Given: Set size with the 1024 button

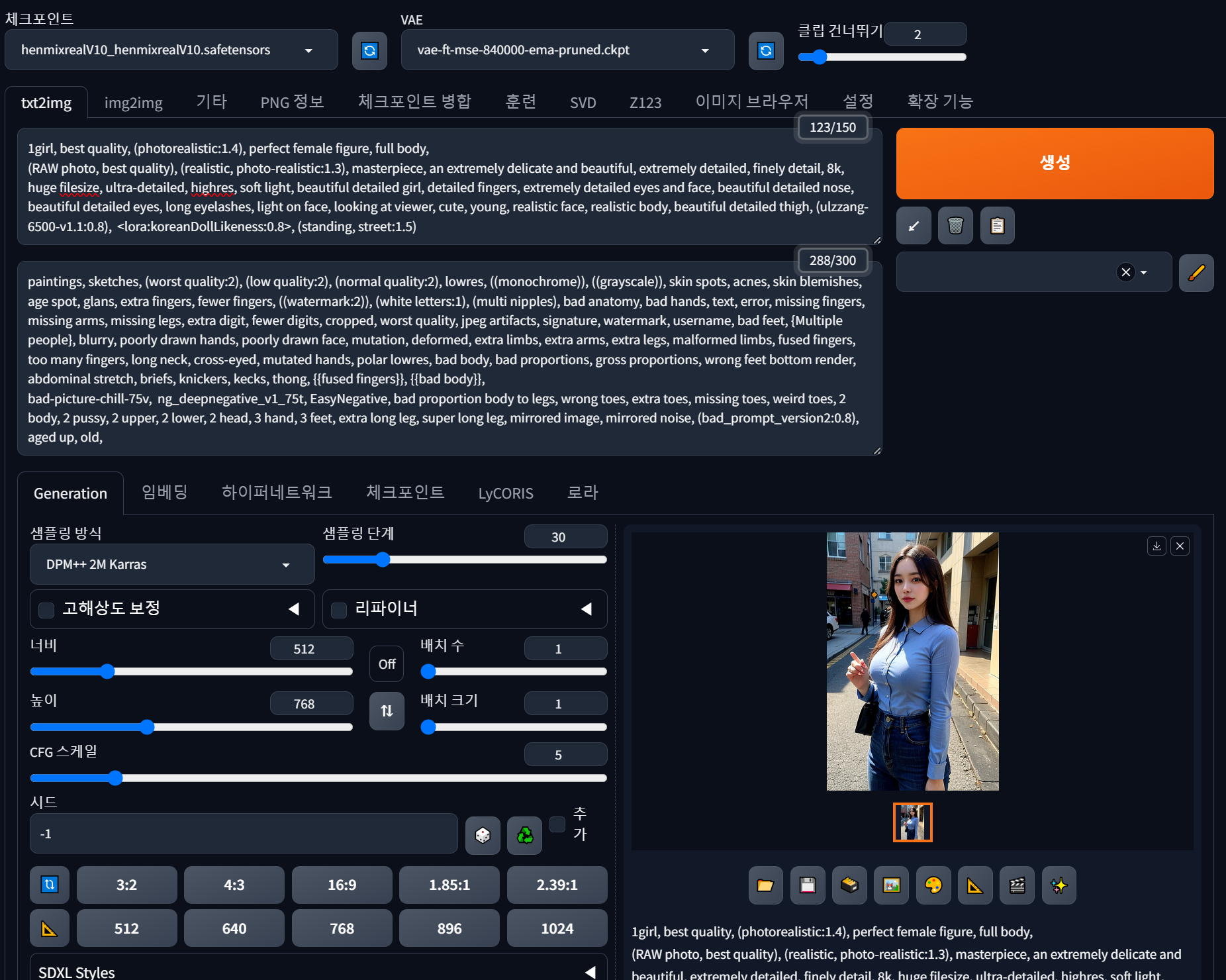Looking at the screenshot, I should tap(557, 928).
